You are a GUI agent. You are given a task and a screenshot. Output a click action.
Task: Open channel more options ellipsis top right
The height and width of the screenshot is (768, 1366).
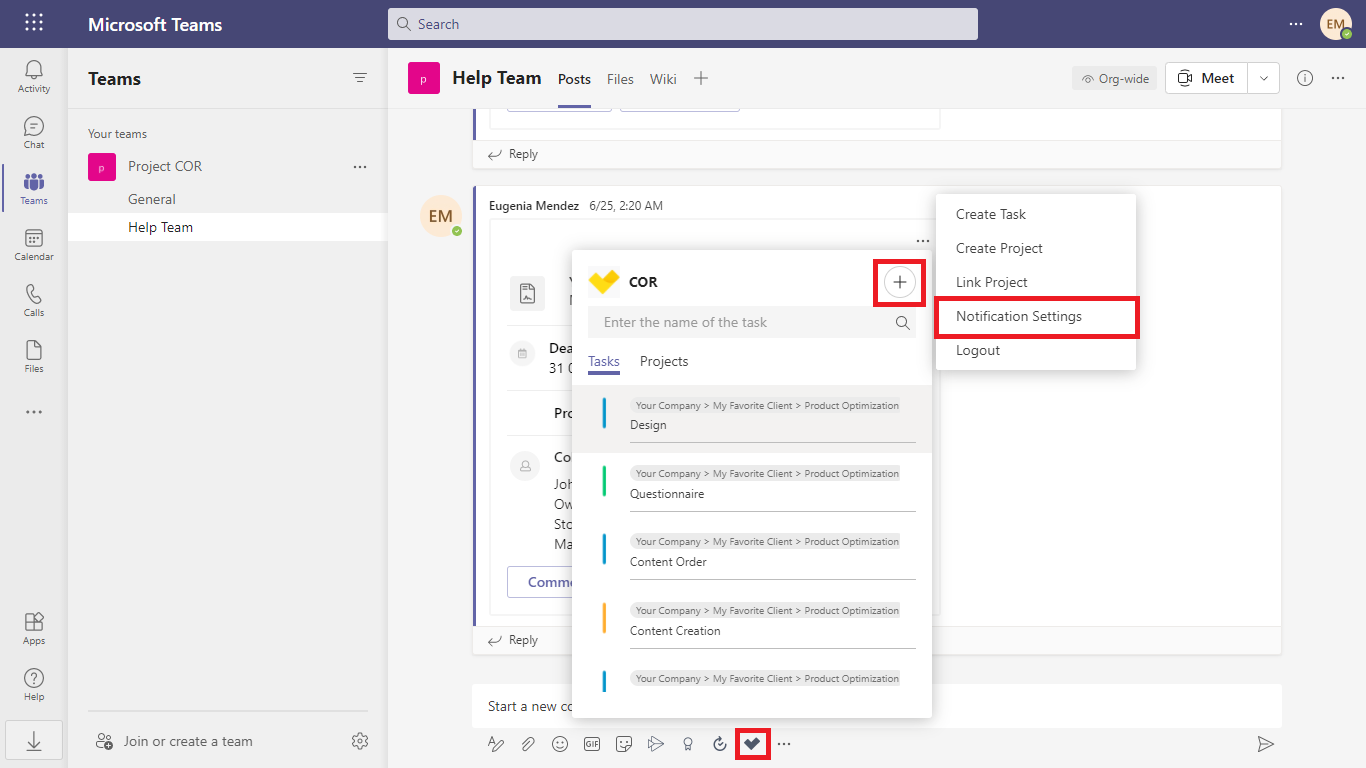coord(1338,78)
